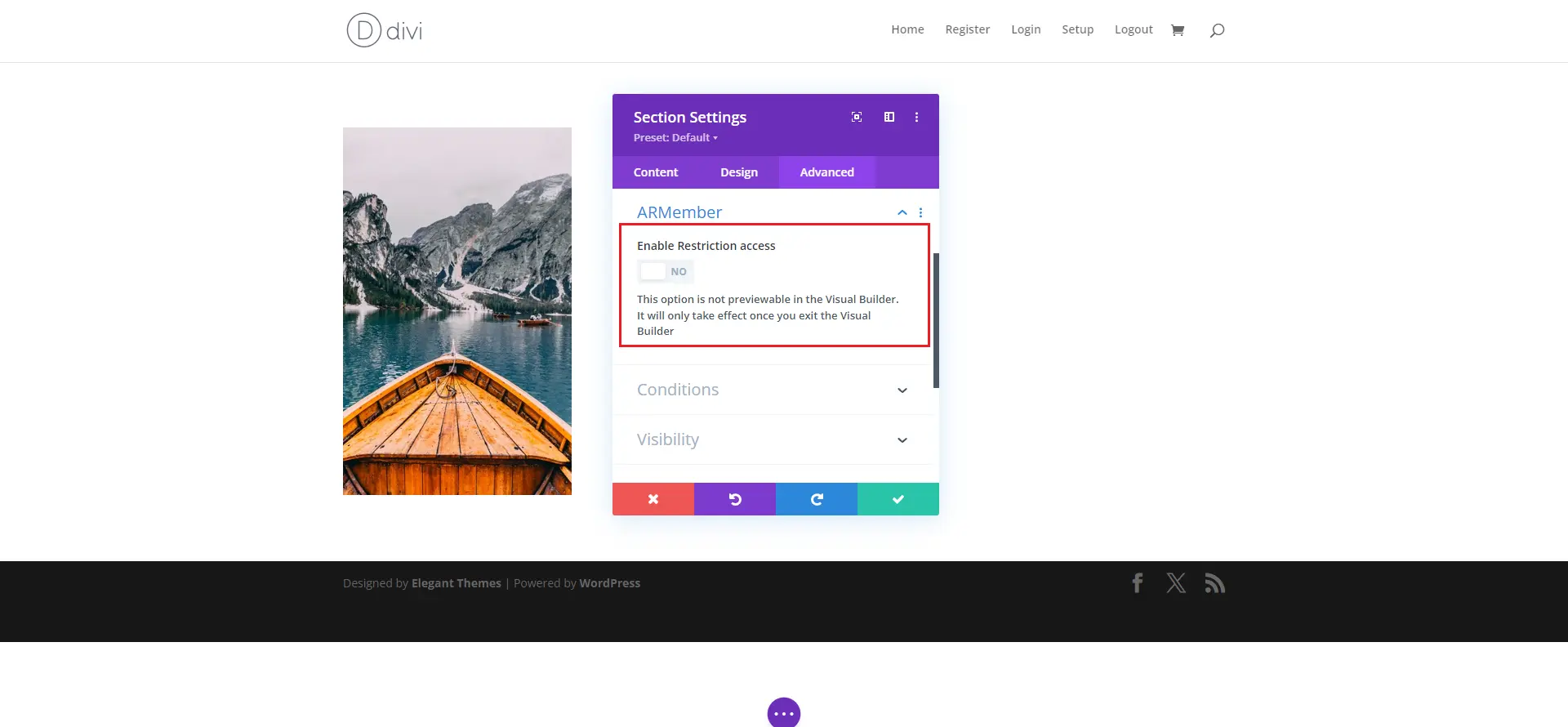Open ARMember group options dots menu
Viewport: 1568px width, 727px height.
click(x=920, y=212)
